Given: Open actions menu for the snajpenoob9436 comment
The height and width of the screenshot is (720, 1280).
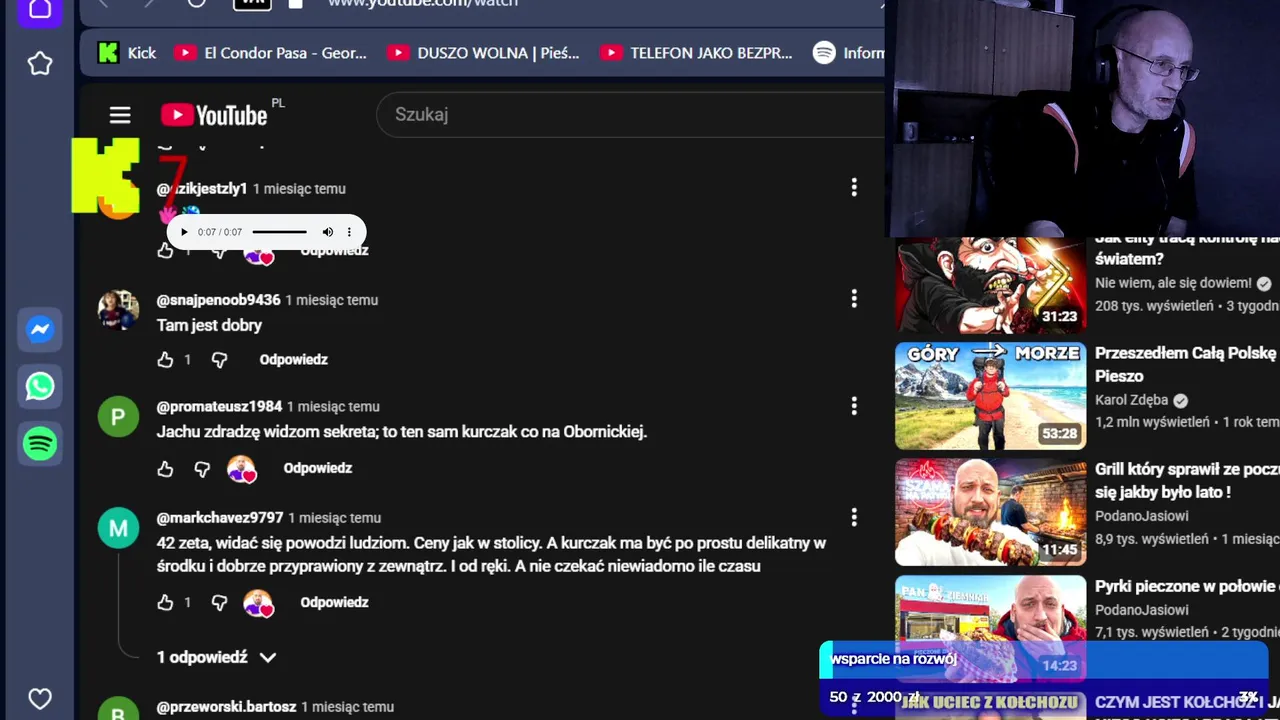Looking at the screenshot, I should tap(854, 298).
